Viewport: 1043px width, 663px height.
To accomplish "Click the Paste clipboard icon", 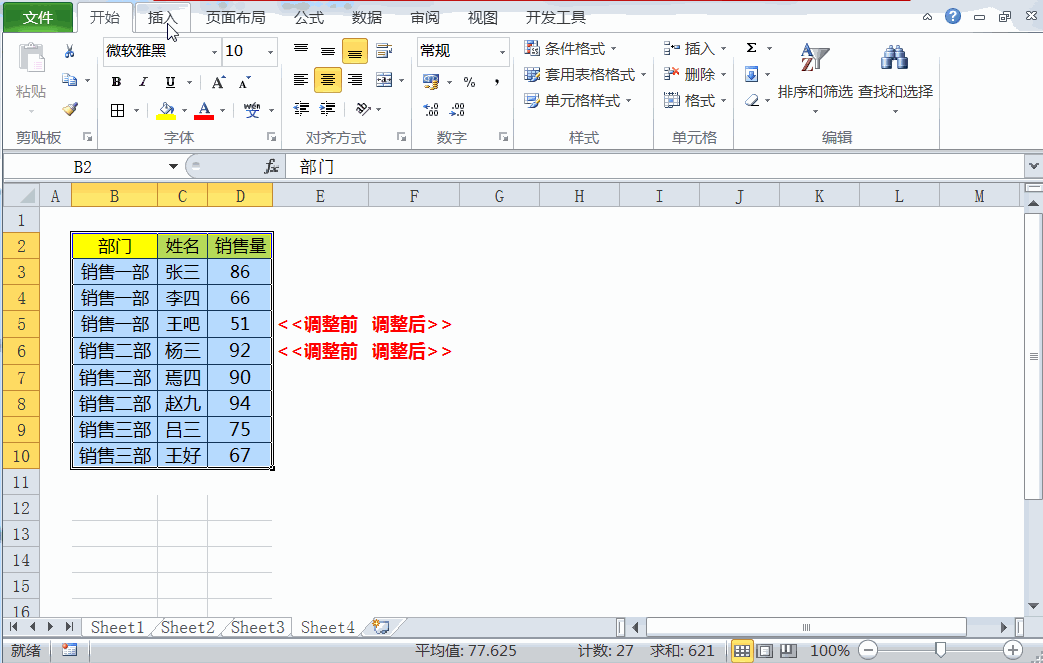I will pyautogui.click(x=31, y=59).
